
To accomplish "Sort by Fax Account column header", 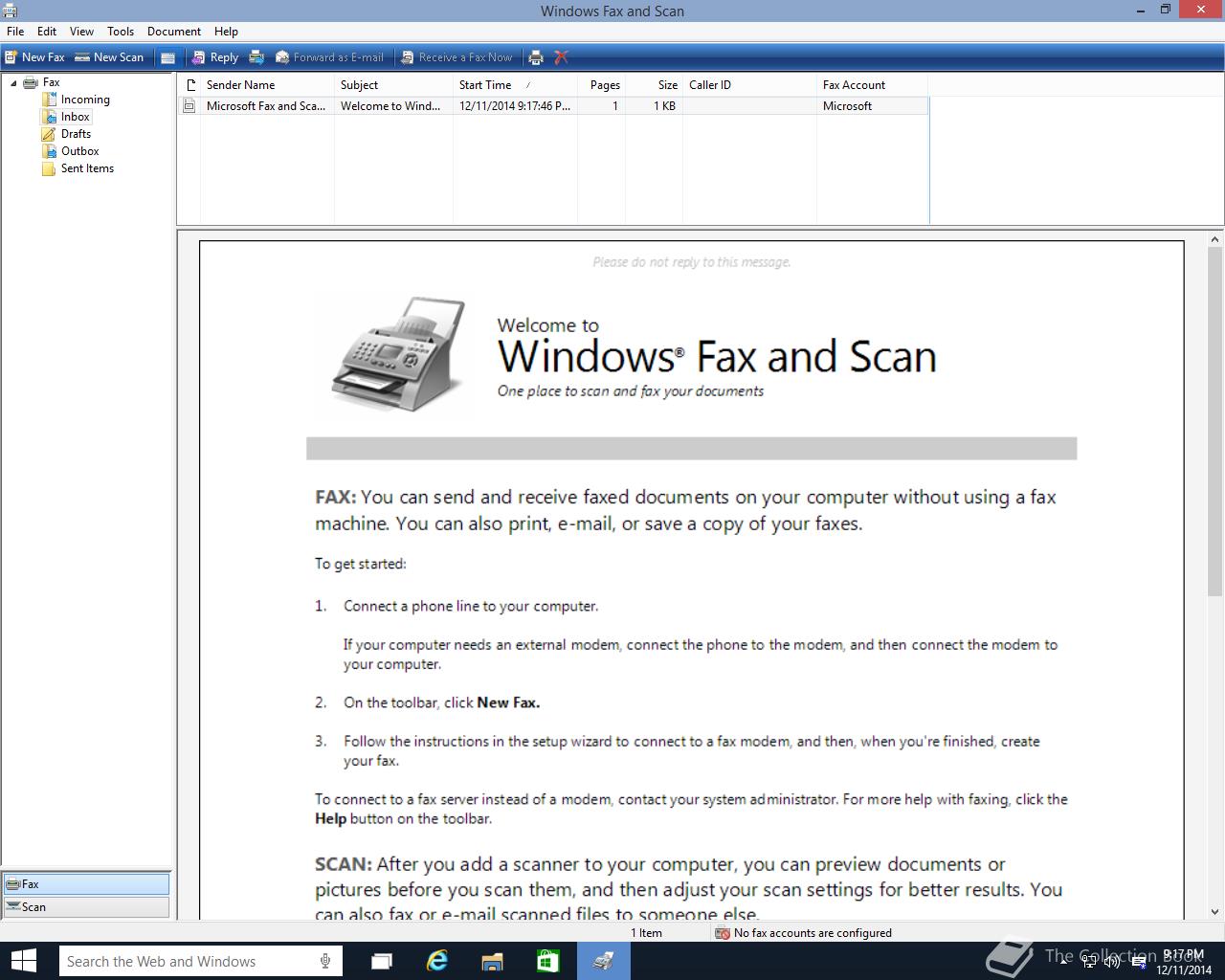I will tap(872, 85).
